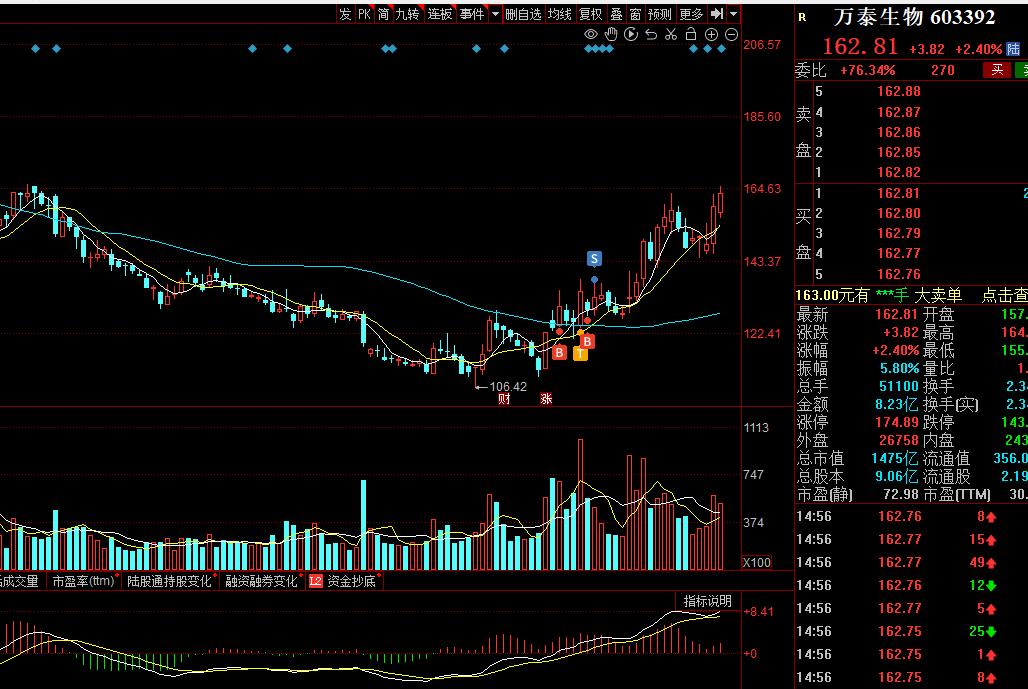Click the play replay icon
1028x689 pixels.
[631, 34]
